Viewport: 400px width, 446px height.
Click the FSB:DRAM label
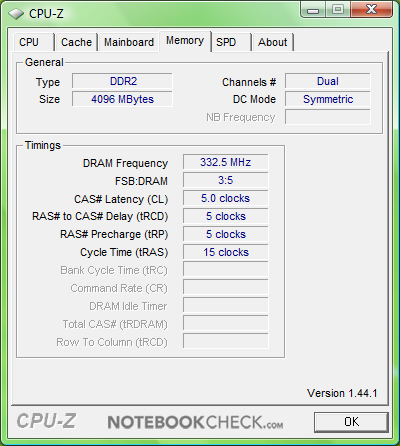[x=141, y=181]
